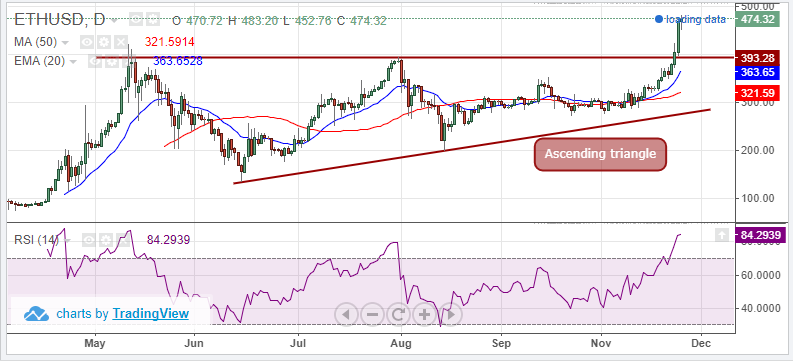
Task: Move chart right using right arrow button
Action: pos(450,314)
